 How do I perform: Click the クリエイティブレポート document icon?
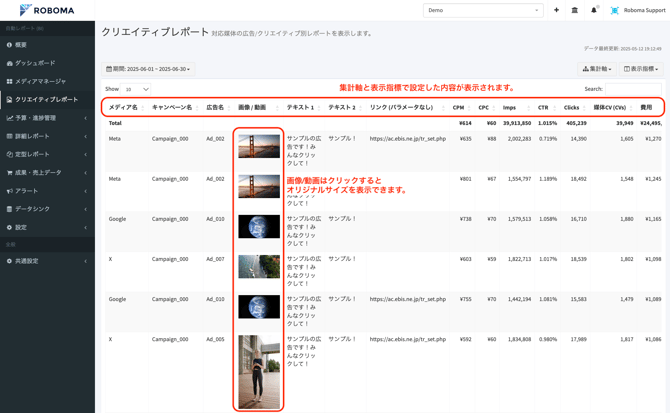[x=9, y=100]
